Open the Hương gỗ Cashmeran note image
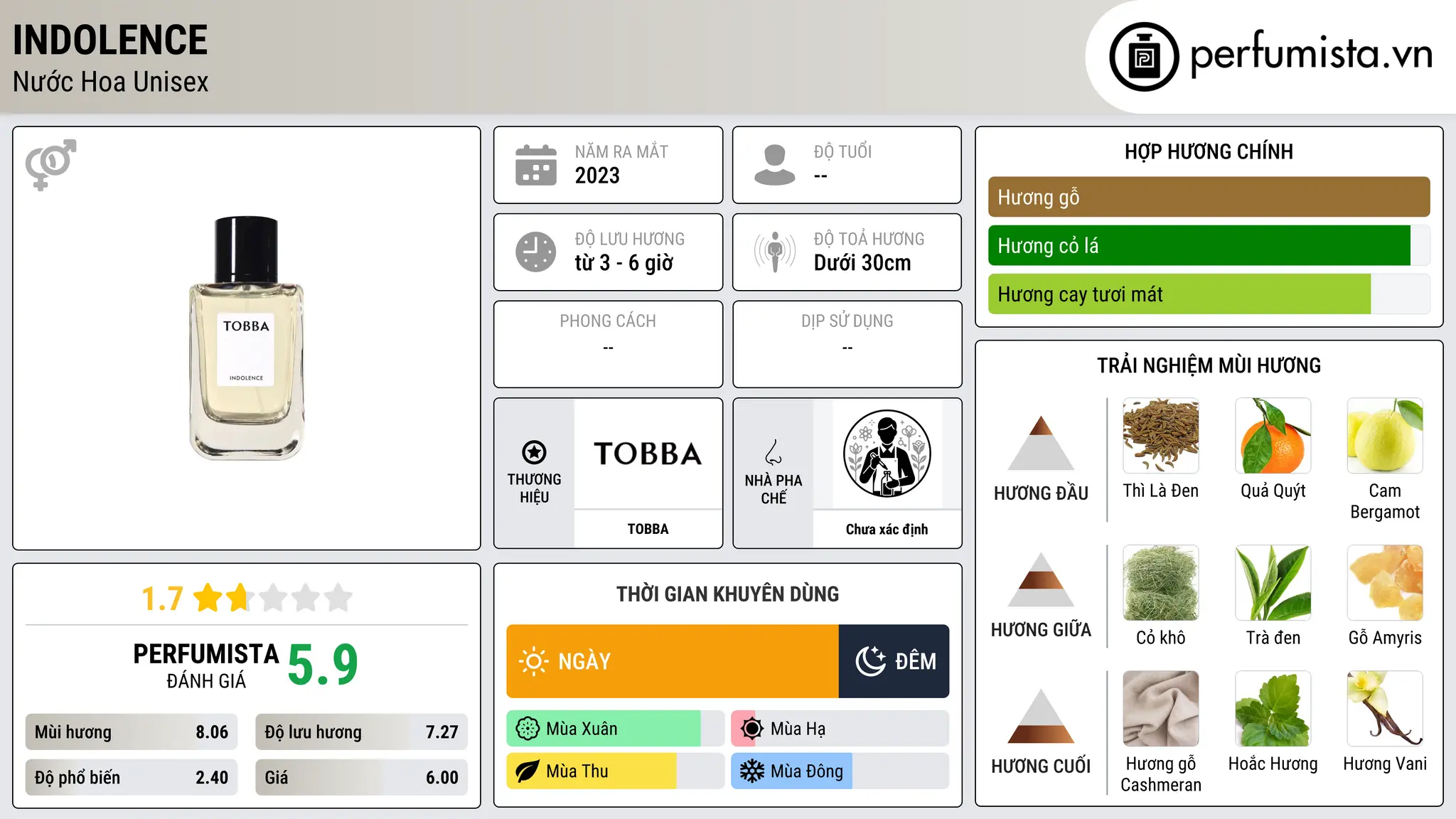This screenshot has width=1456, height=819. point(1161,709)
